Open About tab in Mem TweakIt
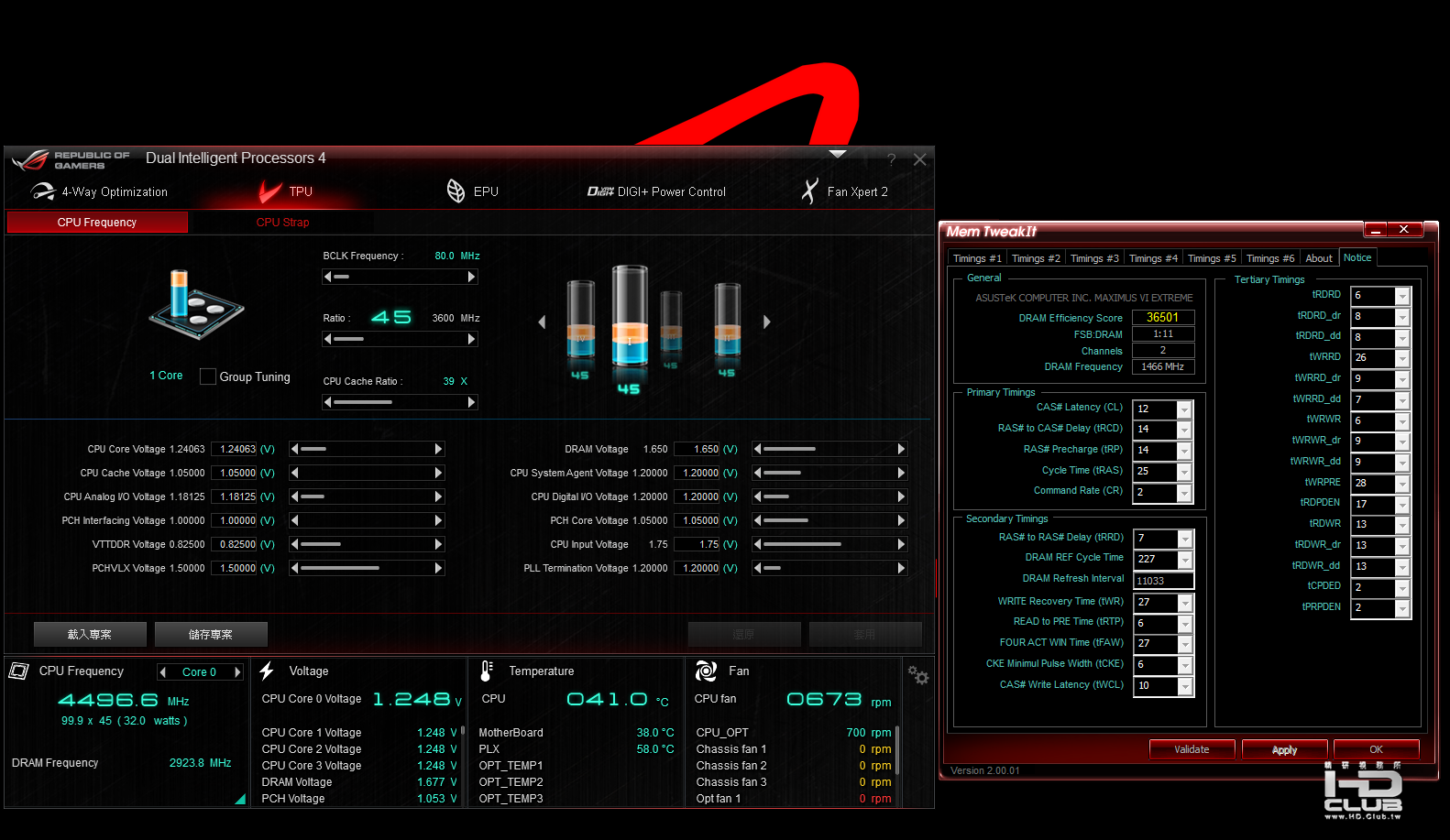The height and width of the screenshot is (840, 1450). click(1319, 258)
